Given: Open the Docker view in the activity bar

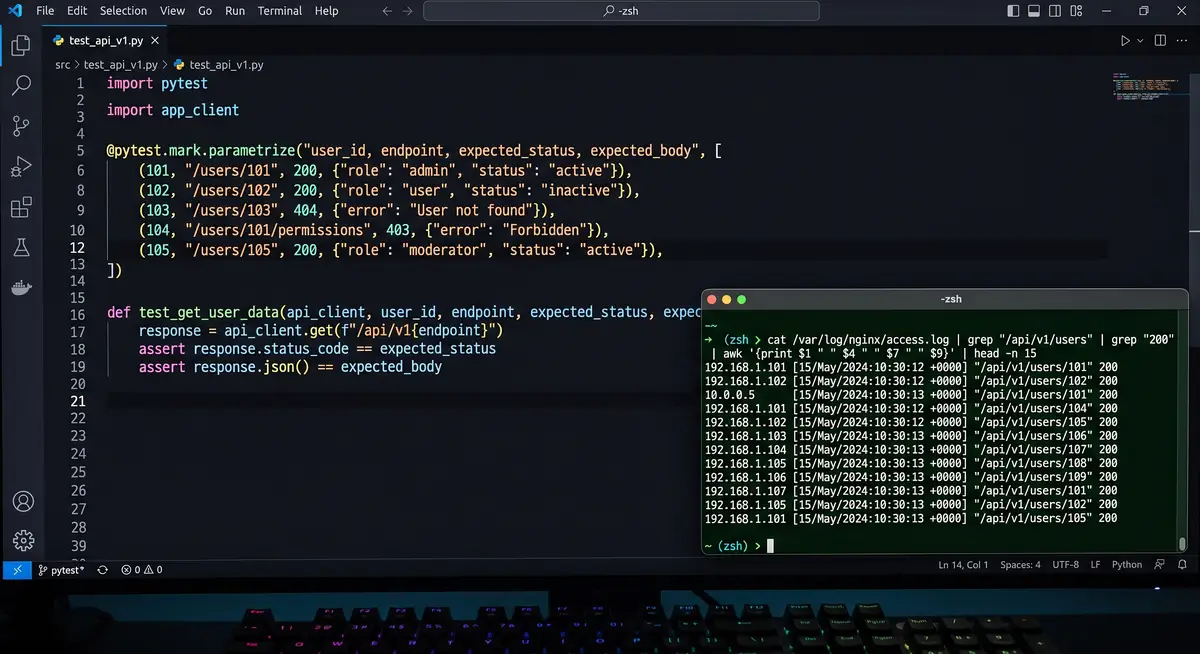Looking at the screenshot, I should [21, 288].
